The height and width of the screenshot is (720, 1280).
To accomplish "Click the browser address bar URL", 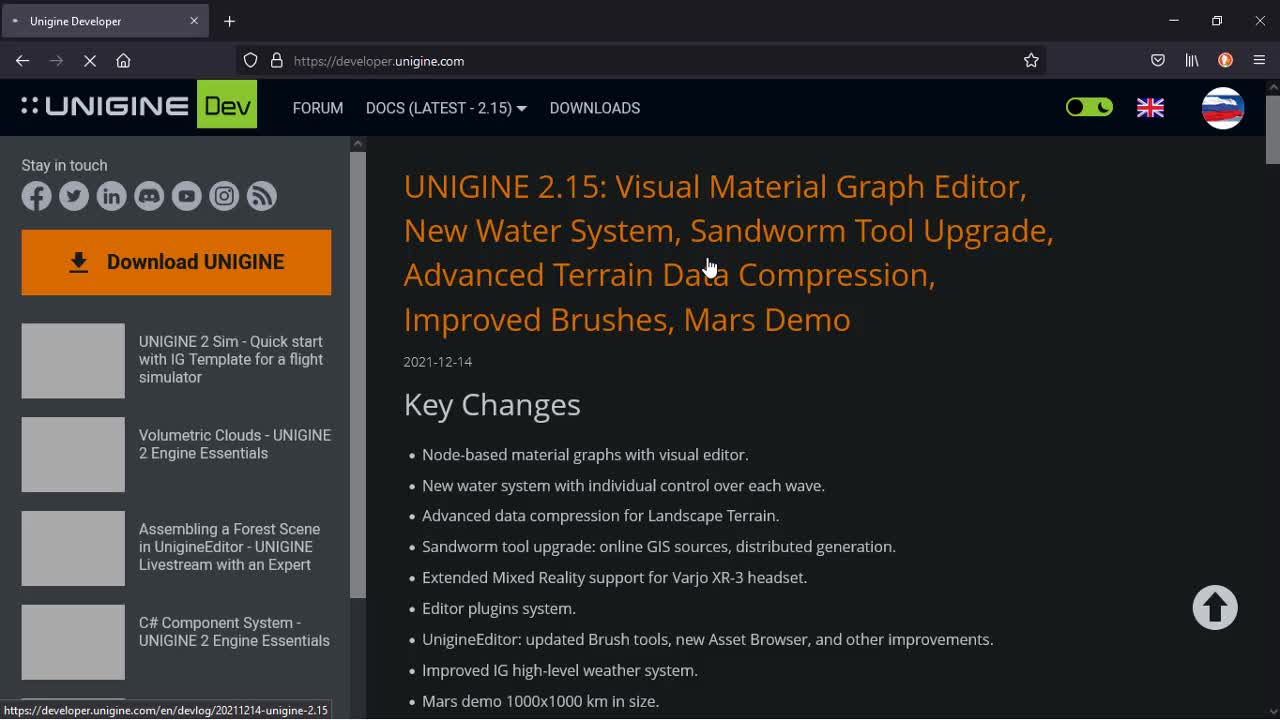I will tap(379, 61).
